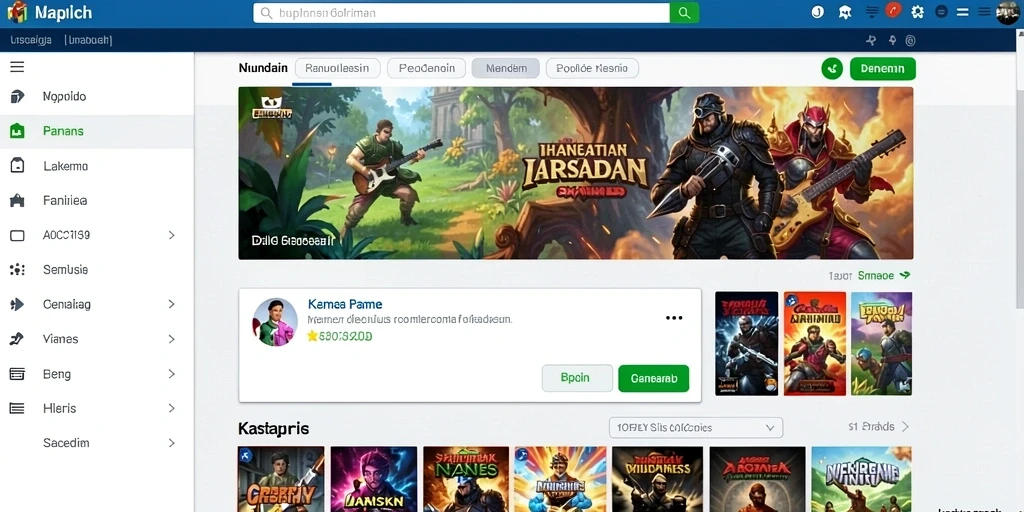Open the featured game banner
Screen dimensions: 1024x512
(x=575, y=173)
